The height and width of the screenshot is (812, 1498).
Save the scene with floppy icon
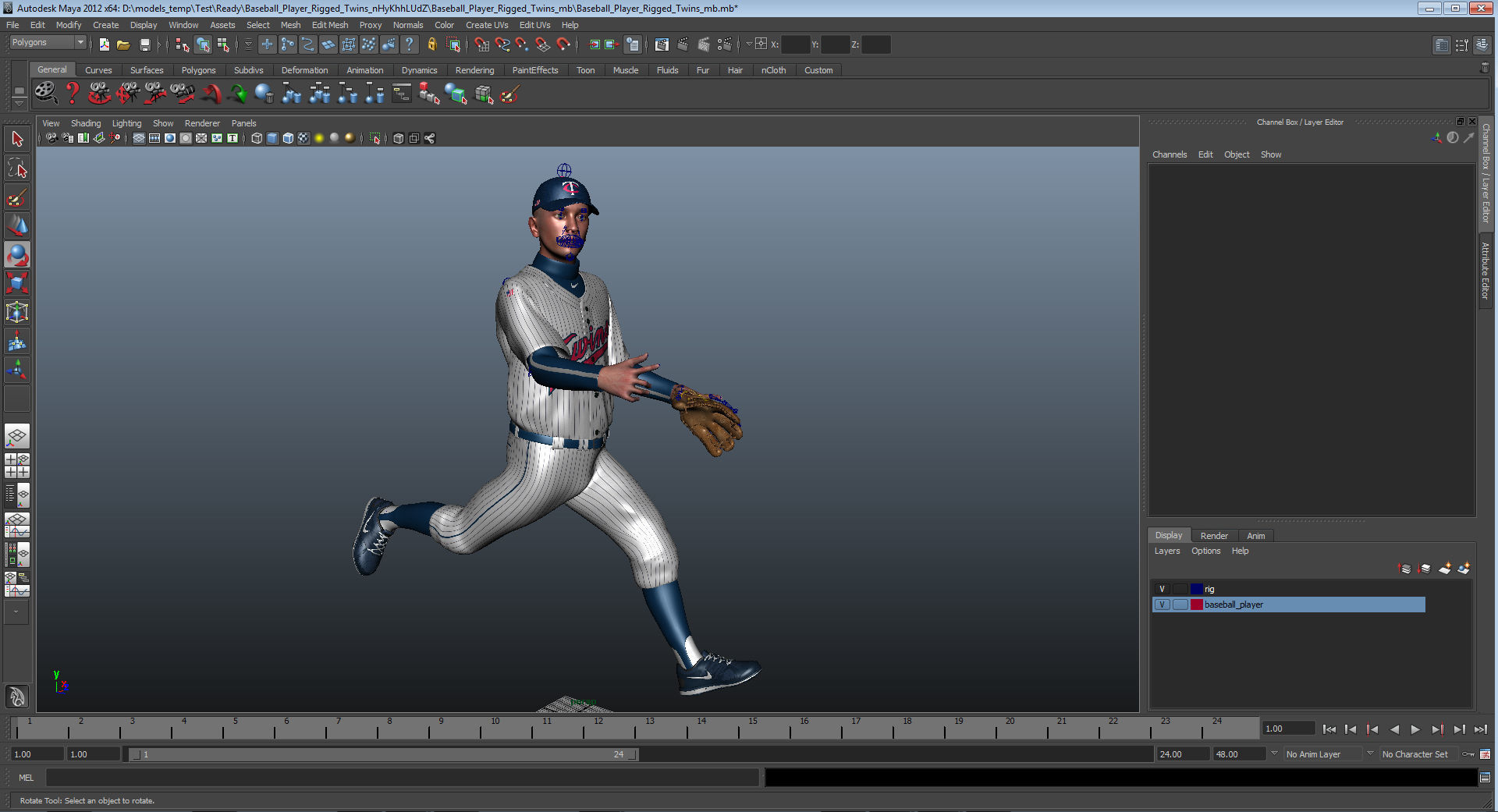click(x=144, y=44)
